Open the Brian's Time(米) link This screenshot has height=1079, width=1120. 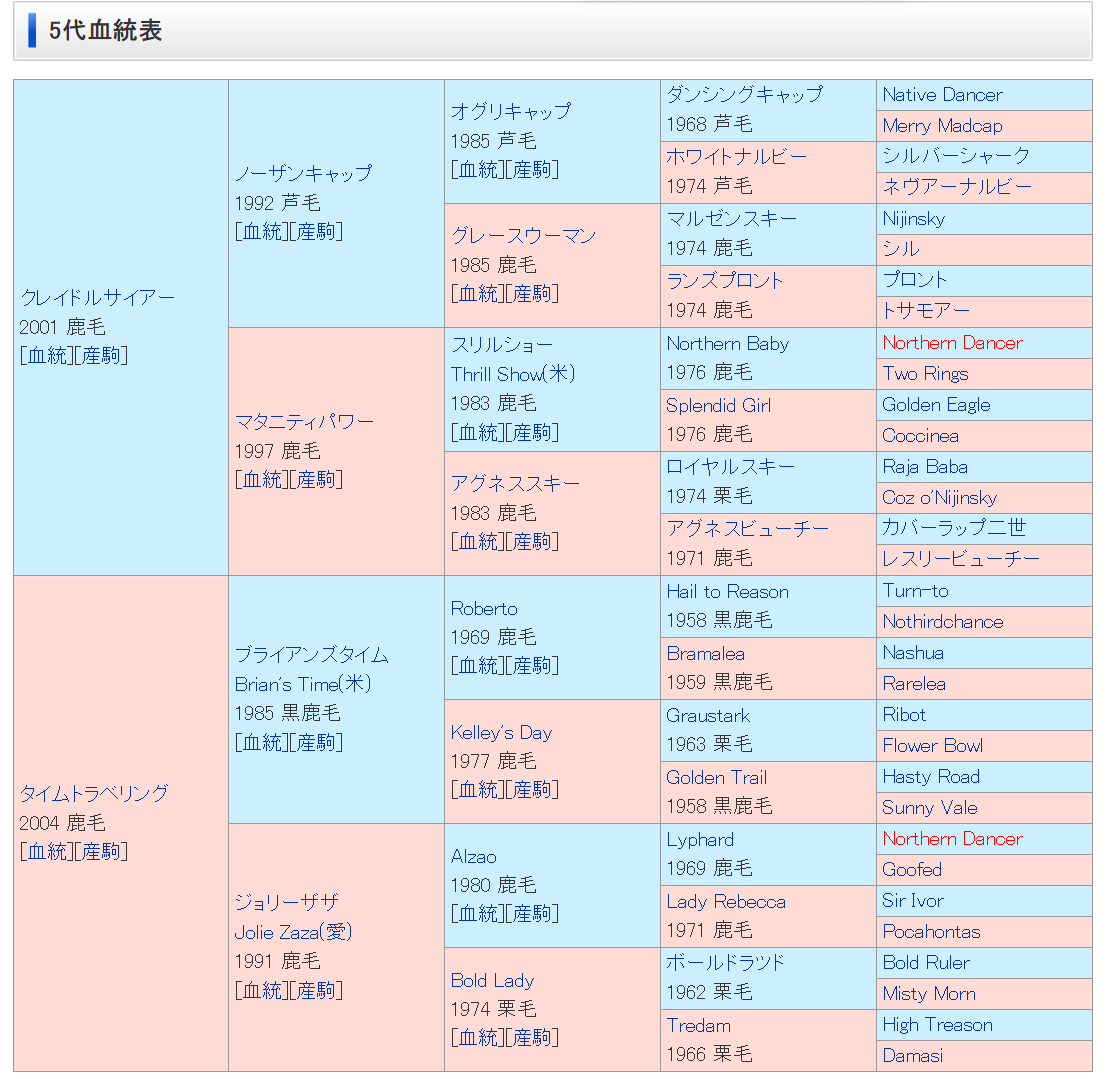(x=303, y=684)
